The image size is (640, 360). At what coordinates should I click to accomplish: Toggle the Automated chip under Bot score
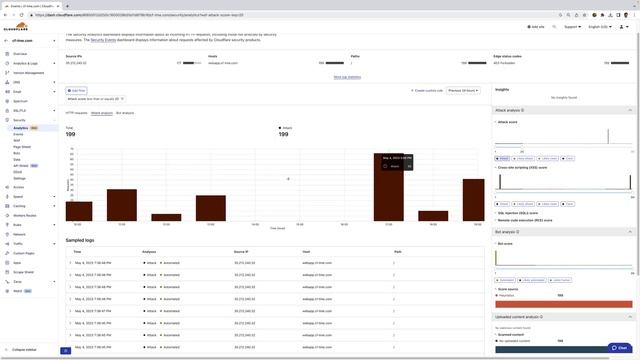coord(505,280)
